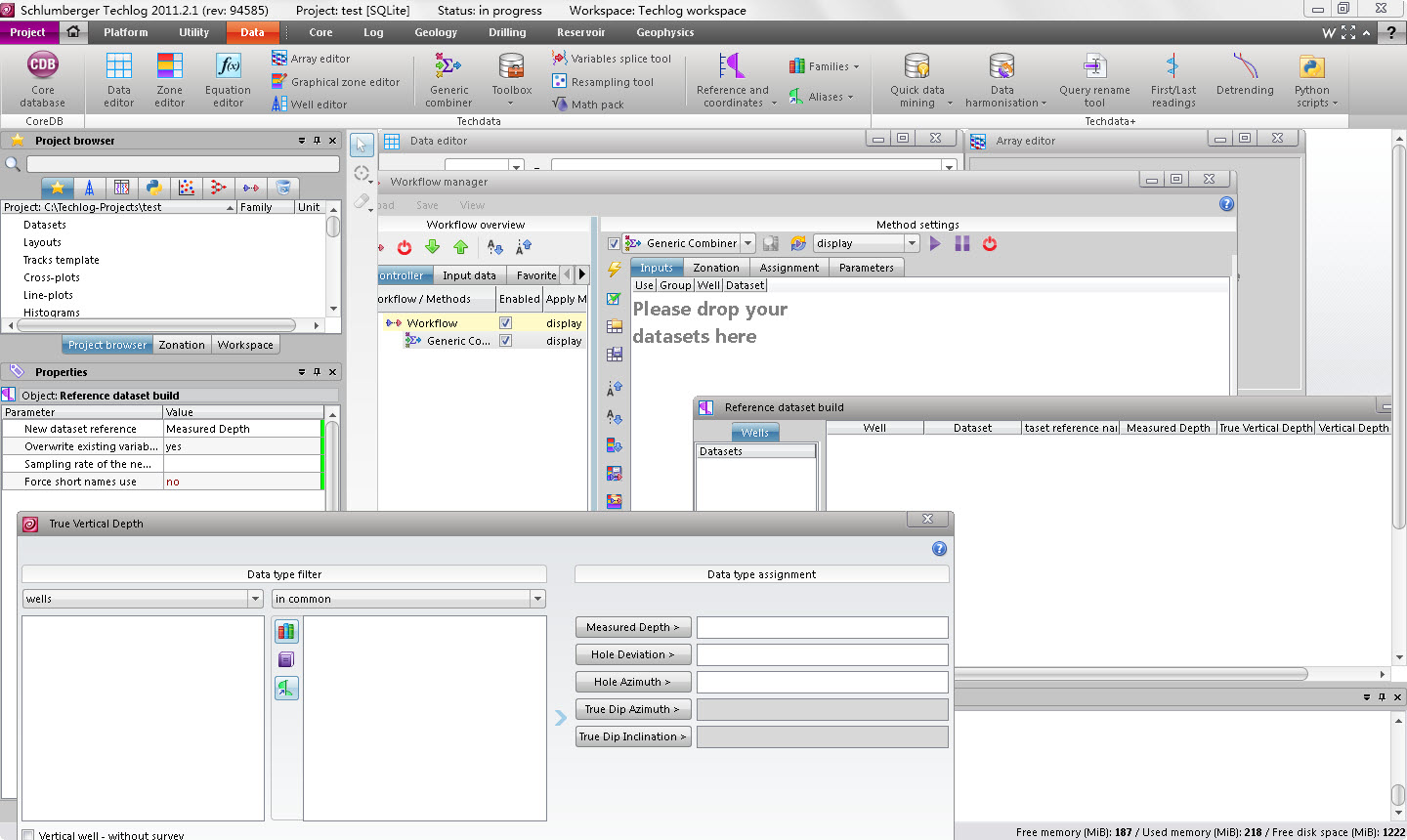1407x840 pixels.
Task: Open the Input data tab in Workflow overview
Action: (x=469, y=275)
